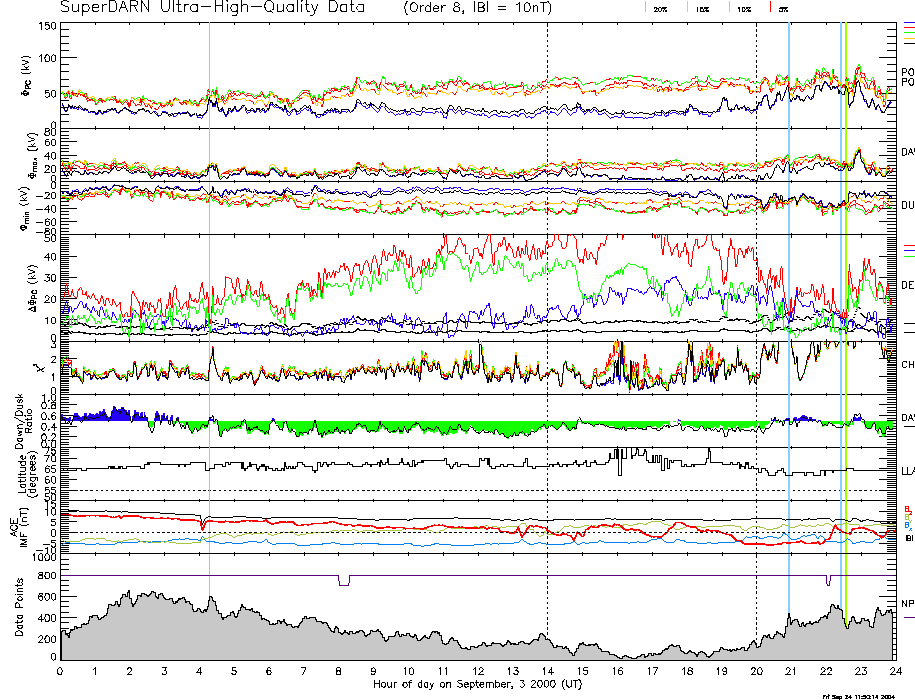The width and height of the screenshot is (915, 700).
Task: Click the yellow-green vertical line near hour 22.5
Action: click(x=846, y=300)
